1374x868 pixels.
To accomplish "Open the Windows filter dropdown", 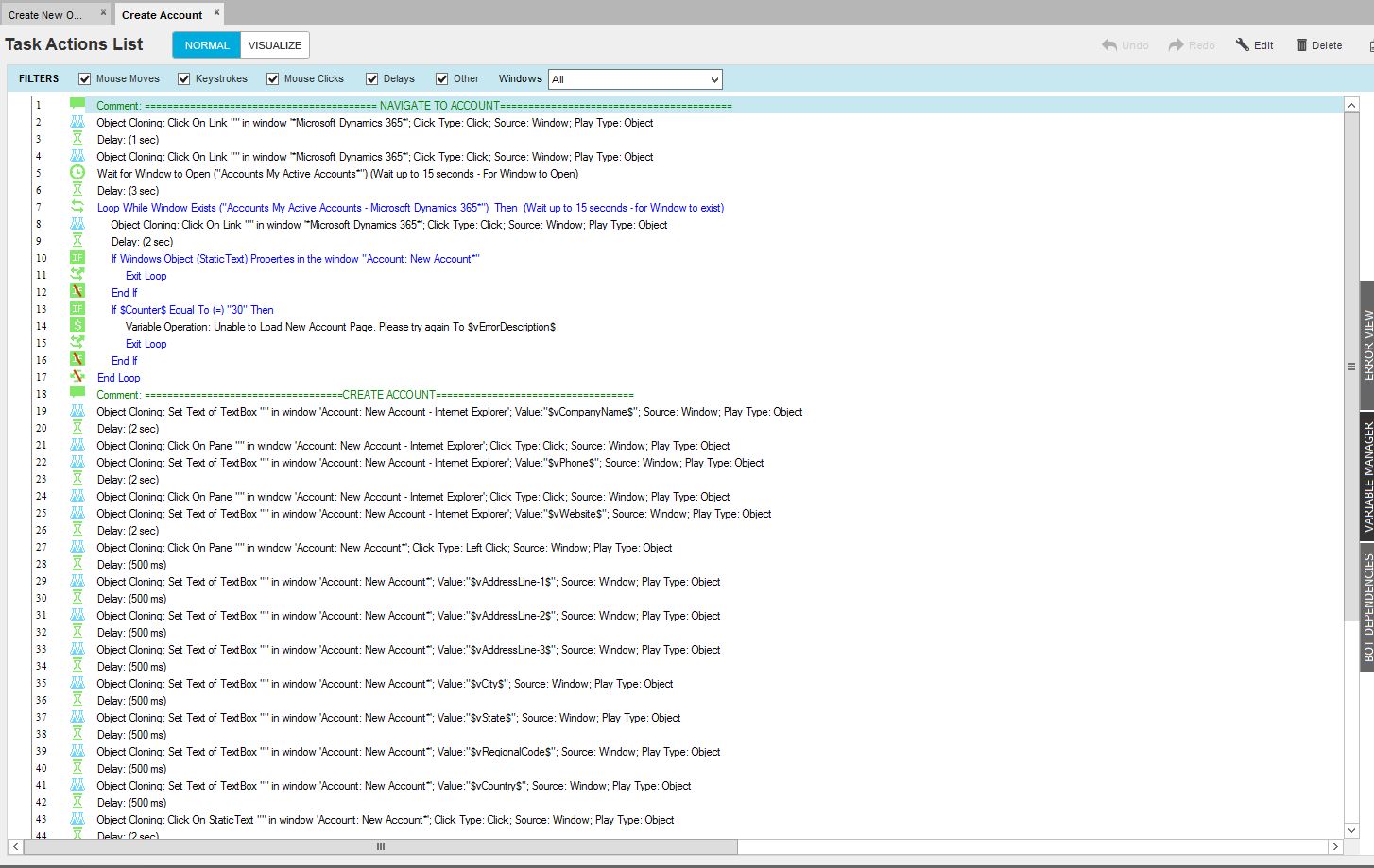I will tap(635, 79).
